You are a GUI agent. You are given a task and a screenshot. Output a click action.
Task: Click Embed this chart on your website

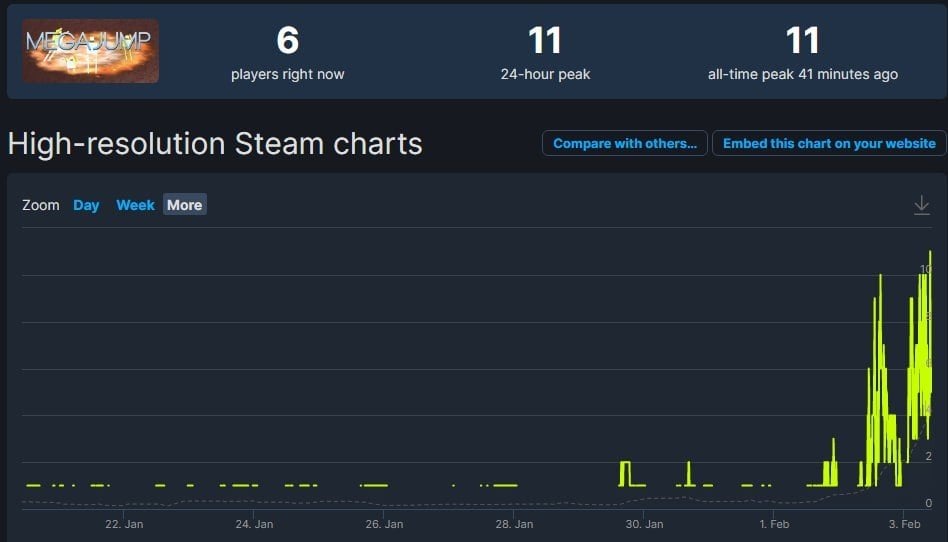[x=829, y=143]
